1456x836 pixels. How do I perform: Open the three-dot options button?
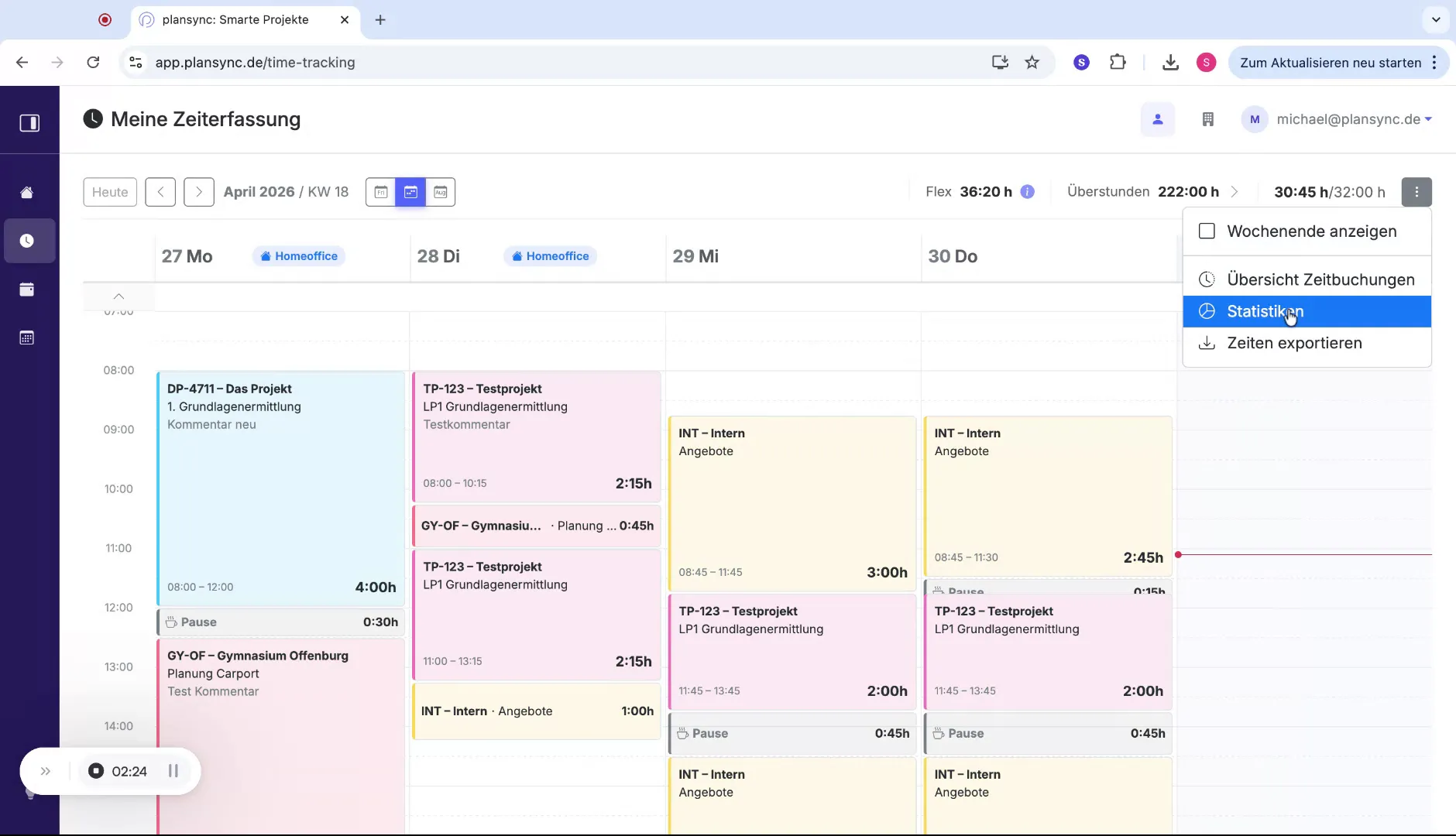[1417, 192]
